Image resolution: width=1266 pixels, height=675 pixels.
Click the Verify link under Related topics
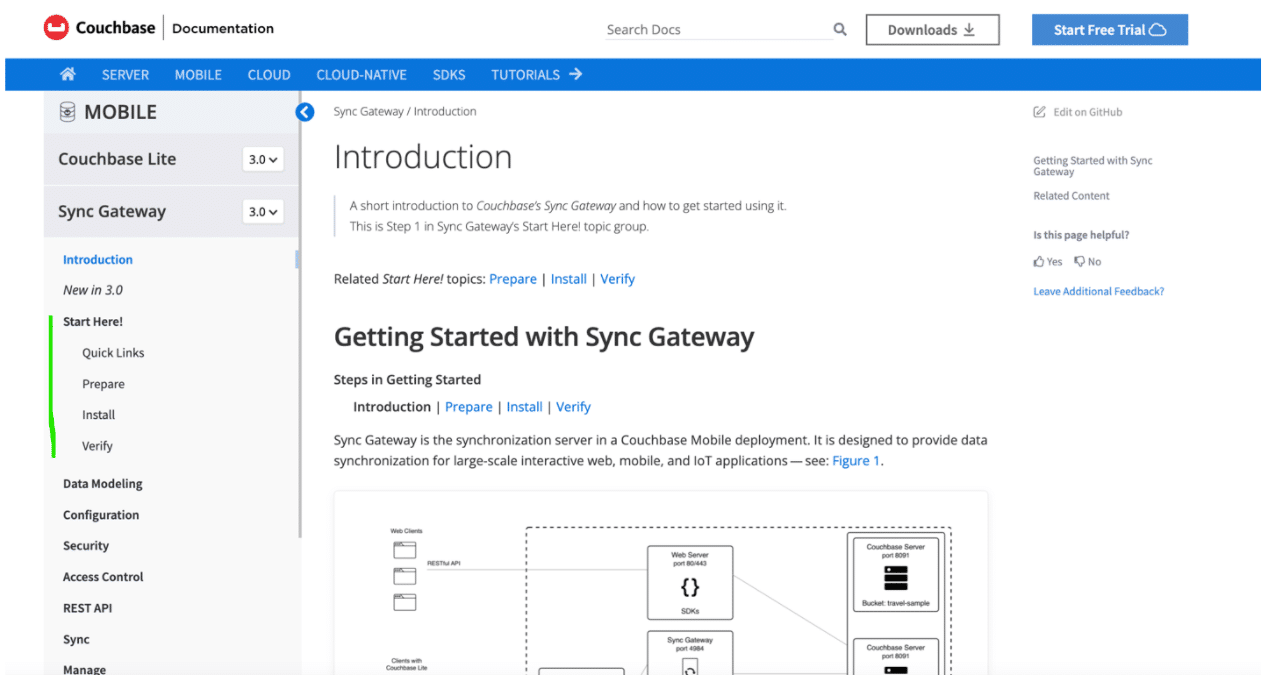point(617,279)
